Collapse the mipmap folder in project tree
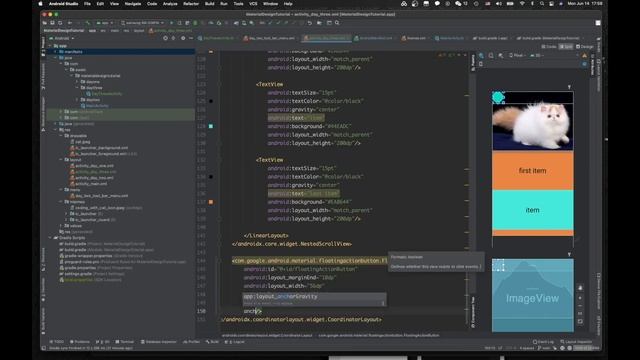Screen dimensions: 640x360 tap(61, 202)
